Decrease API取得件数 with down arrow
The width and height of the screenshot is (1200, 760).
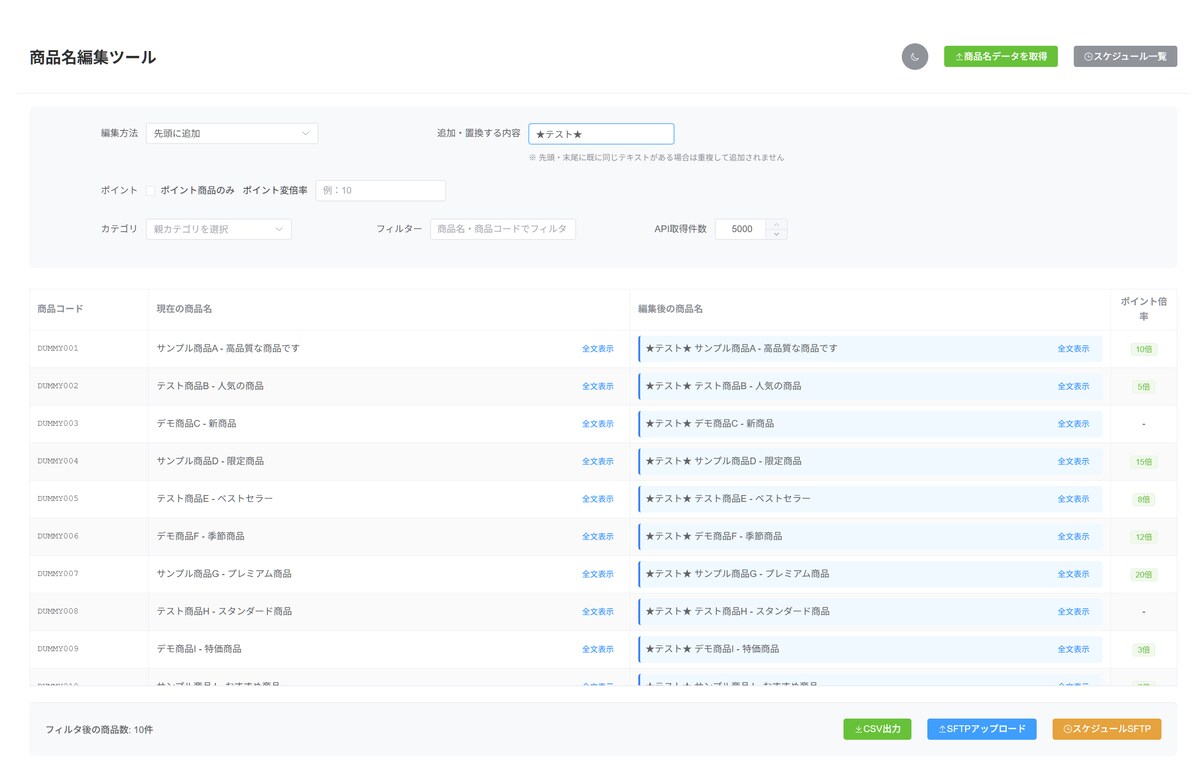tap(777, 234)
